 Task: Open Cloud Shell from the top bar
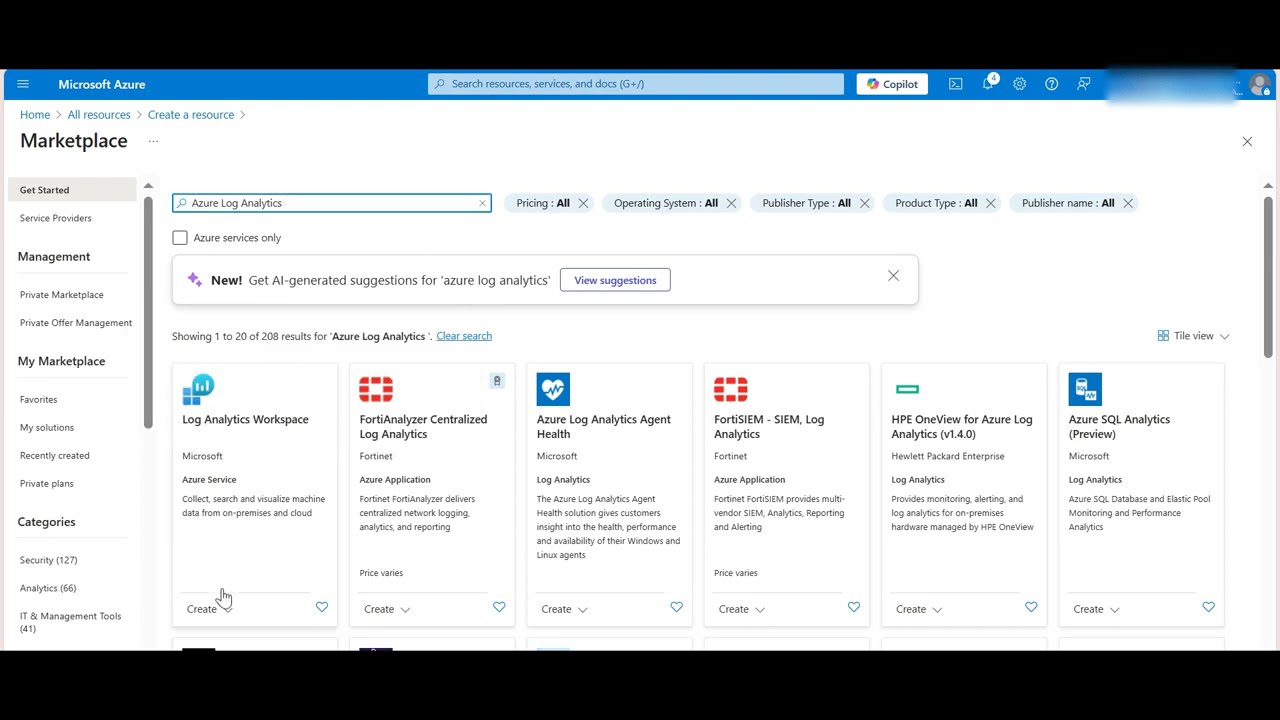click(x=956, y=84)
